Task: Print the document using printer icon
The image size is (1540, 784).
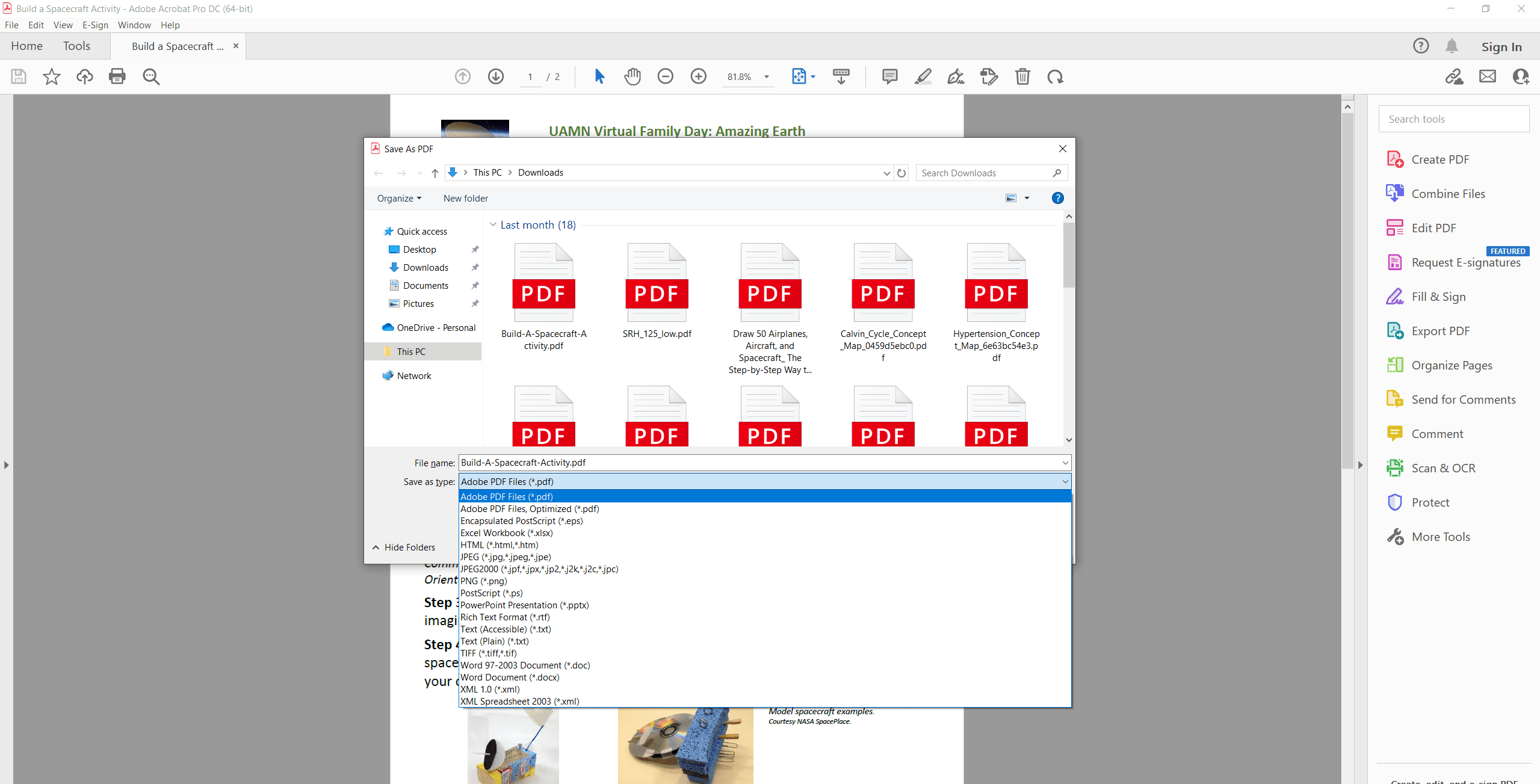Action: [117, 76]
